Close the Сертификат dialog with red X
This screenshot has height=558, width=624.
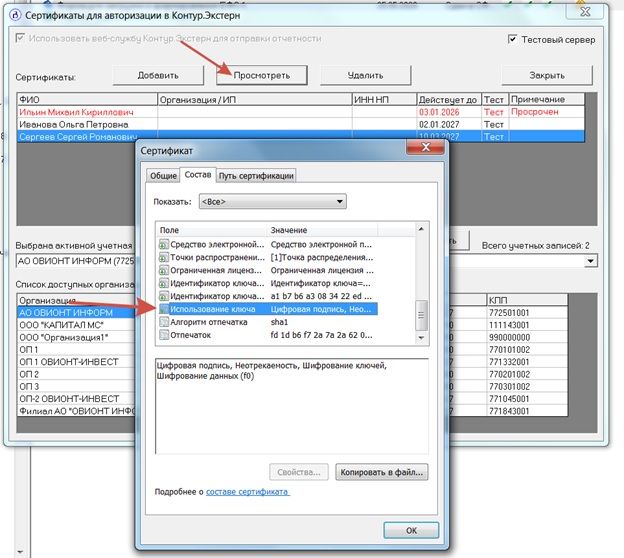pos(425,147)
